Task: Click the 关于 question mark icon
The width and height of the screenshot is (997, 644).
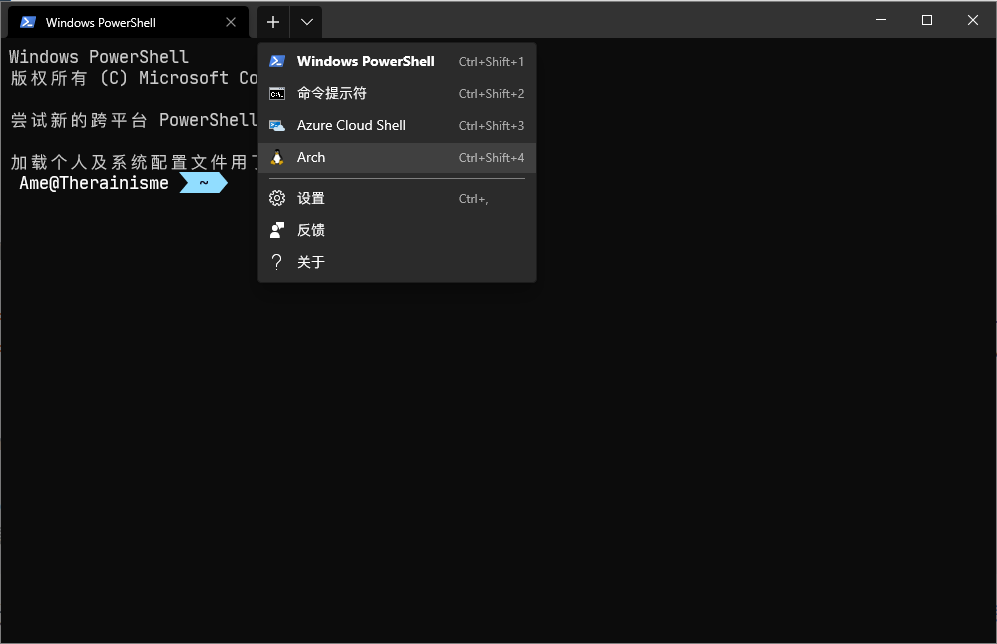Action: (277, 262)
